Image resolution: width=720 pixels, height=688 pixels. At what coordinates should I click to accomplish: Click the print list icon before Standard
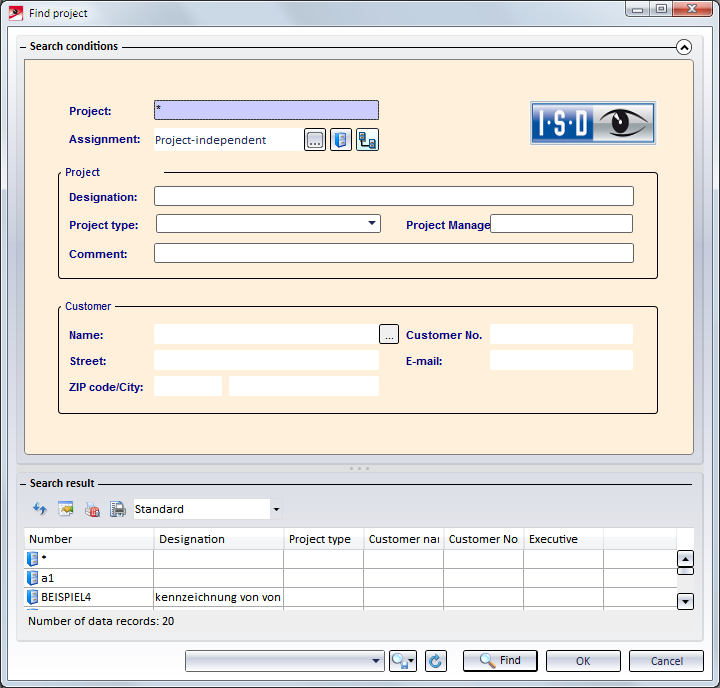coord(117,509)
